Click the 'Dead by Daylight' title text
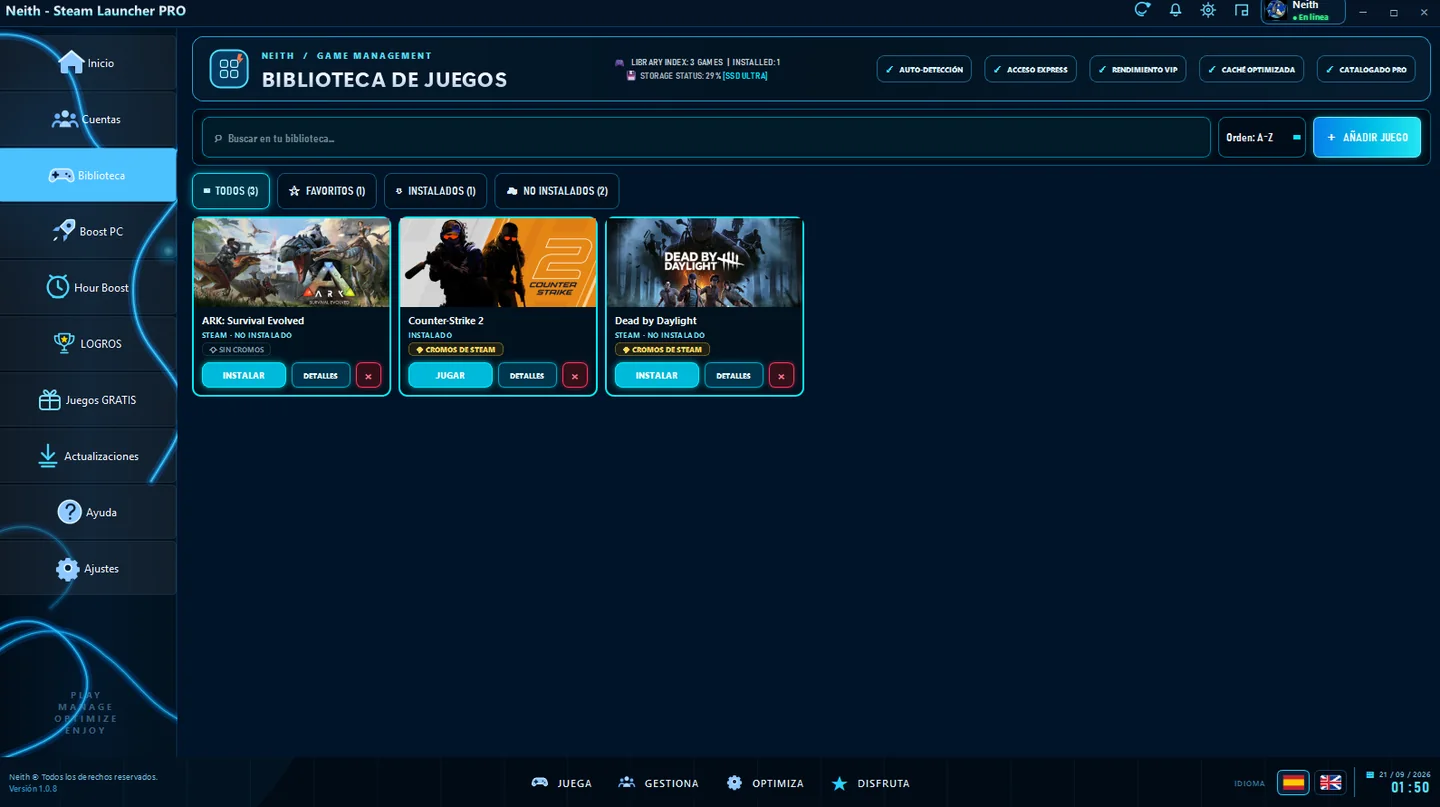1440x807 pixels. 656,321
